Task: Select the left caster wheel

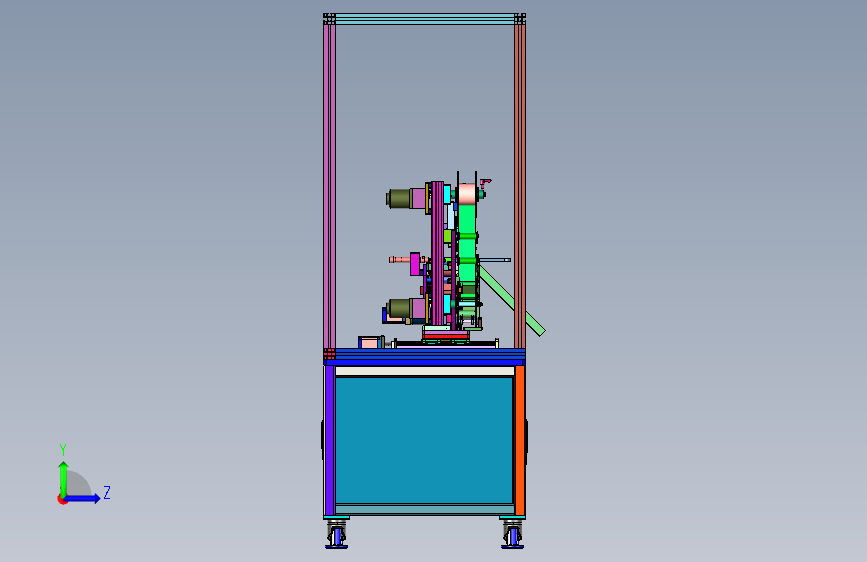Action: point(337,536)
